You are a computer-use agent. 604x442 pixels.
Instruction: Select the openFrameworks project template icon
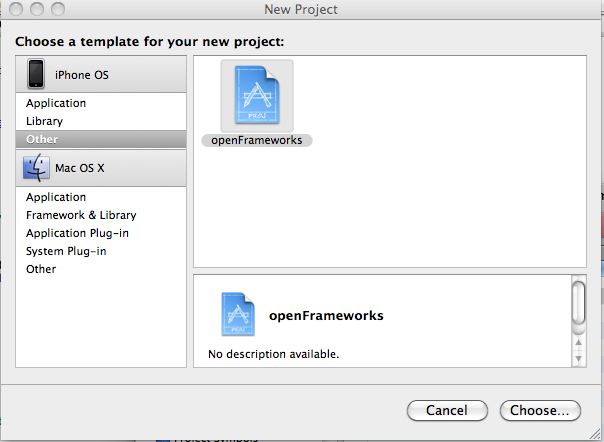(257, 96)
